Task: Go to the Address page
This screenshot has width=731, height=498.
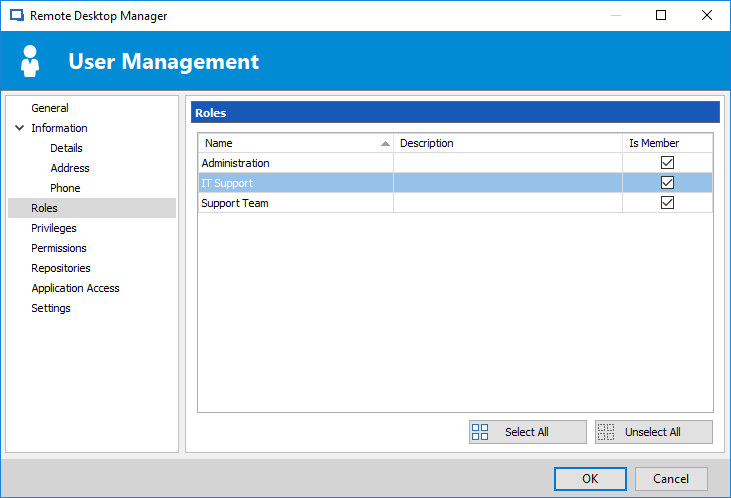Action: 70,168
